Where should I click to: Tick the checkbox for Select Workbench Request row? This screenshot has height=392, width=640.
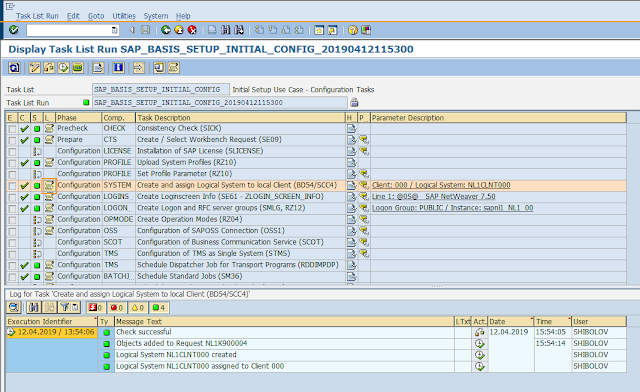[x=12, y=140]
